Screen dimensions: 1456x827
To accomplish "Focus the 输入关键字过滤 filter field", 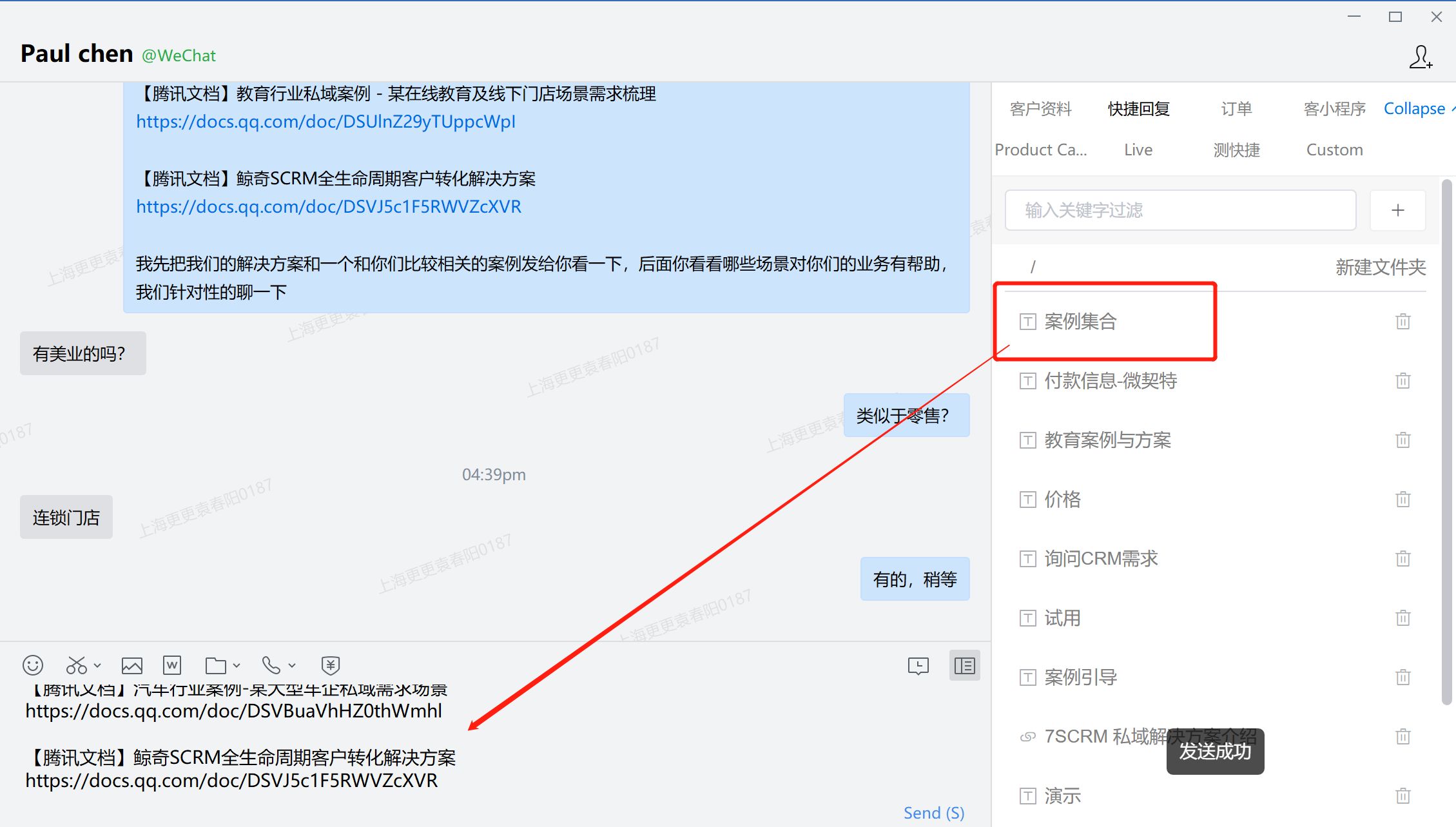I will point(1181,210).
